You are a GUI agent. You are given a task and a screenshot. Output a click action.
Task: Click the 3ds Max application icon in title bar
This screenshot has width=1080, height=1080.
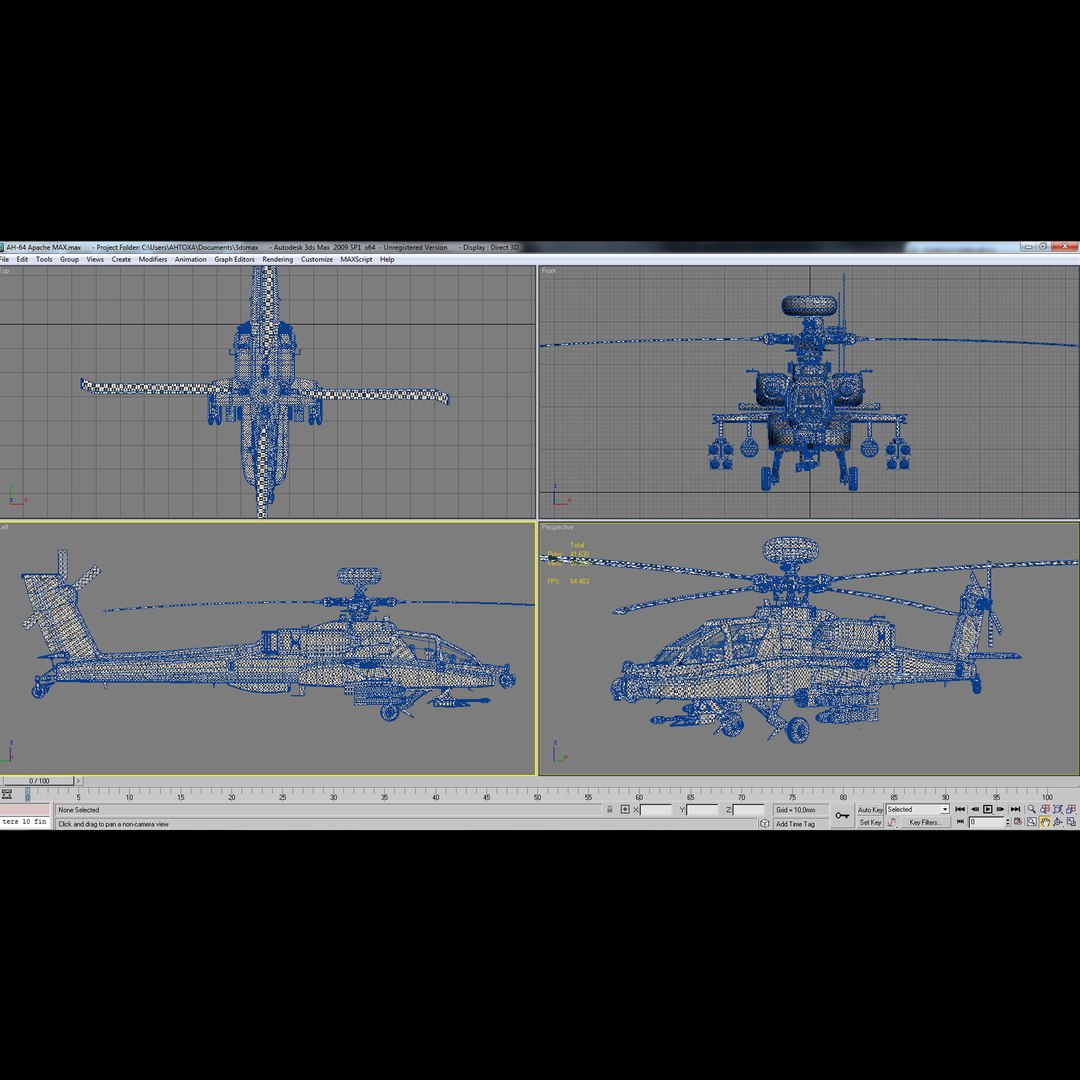point(2,247)
